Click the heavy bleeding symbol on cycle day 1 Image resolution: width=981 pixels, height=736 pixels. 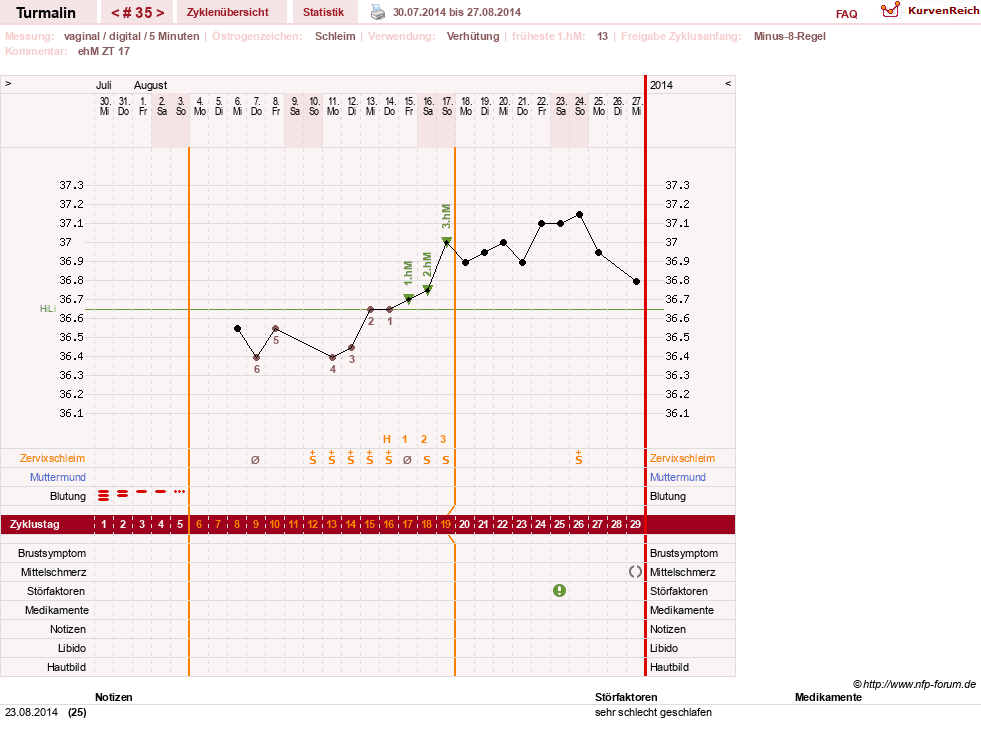coord(103,496)
